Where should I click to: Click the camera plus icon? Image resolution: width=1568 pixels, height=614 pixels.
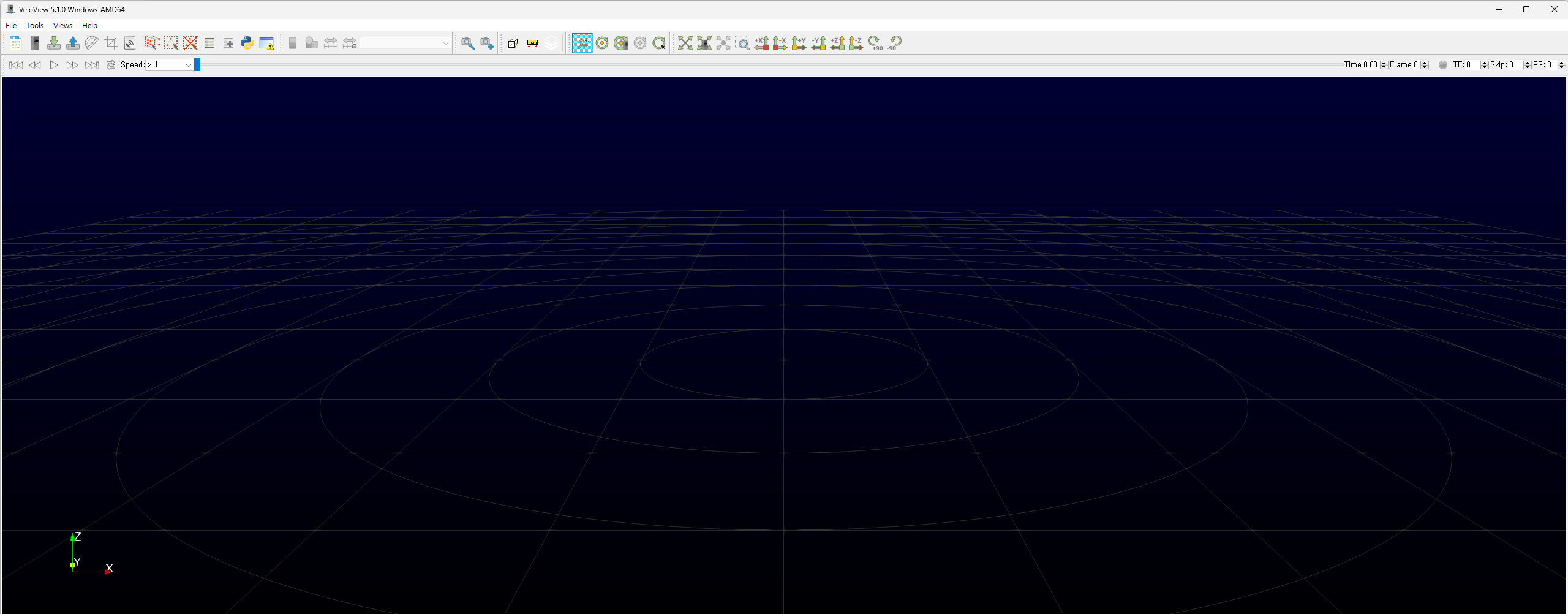[x=487, y=43]
